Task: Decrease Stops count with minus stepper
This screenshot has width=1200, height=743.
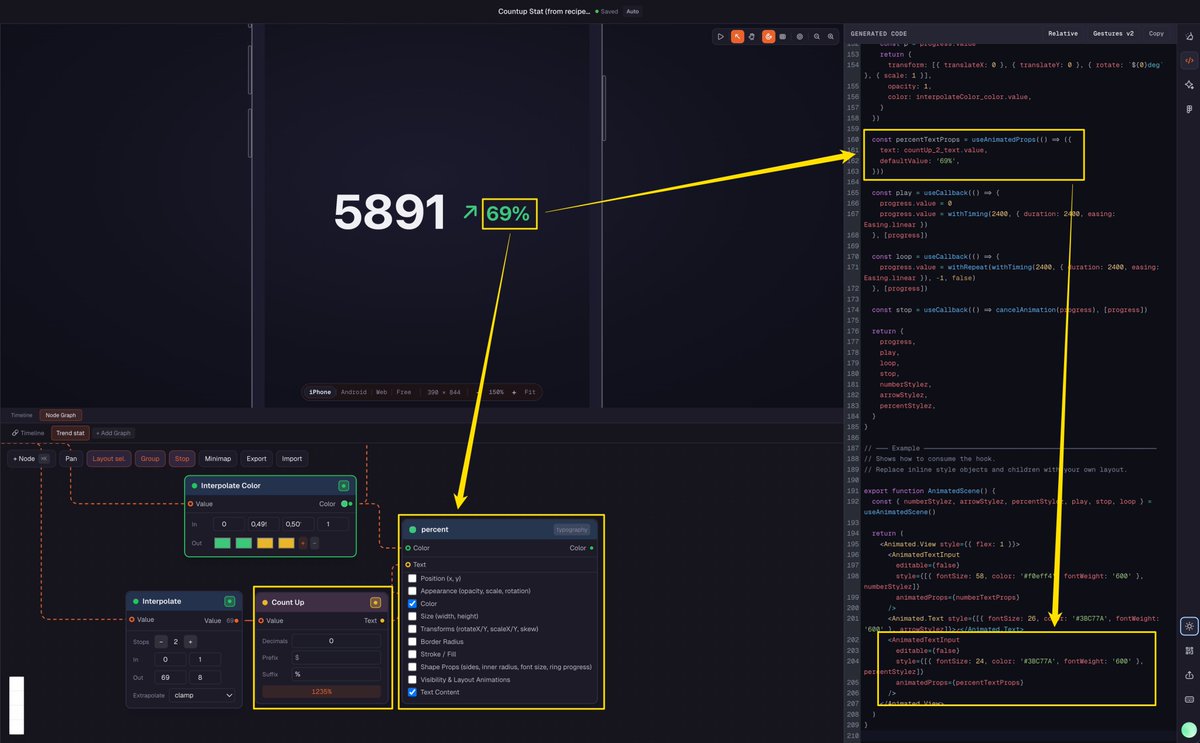Action: coord(161,641)
